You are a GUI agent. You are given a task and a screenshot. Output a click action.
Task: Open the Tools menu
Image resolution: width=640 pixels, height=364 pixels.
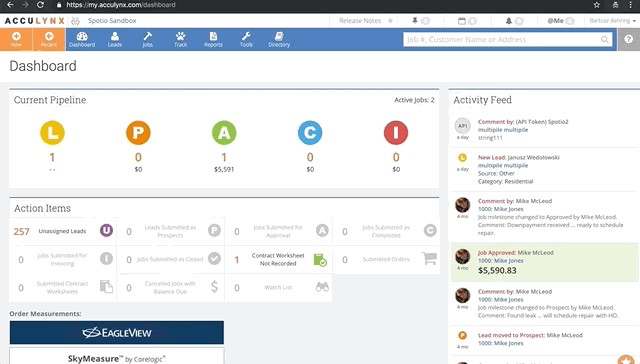(246, 39)
